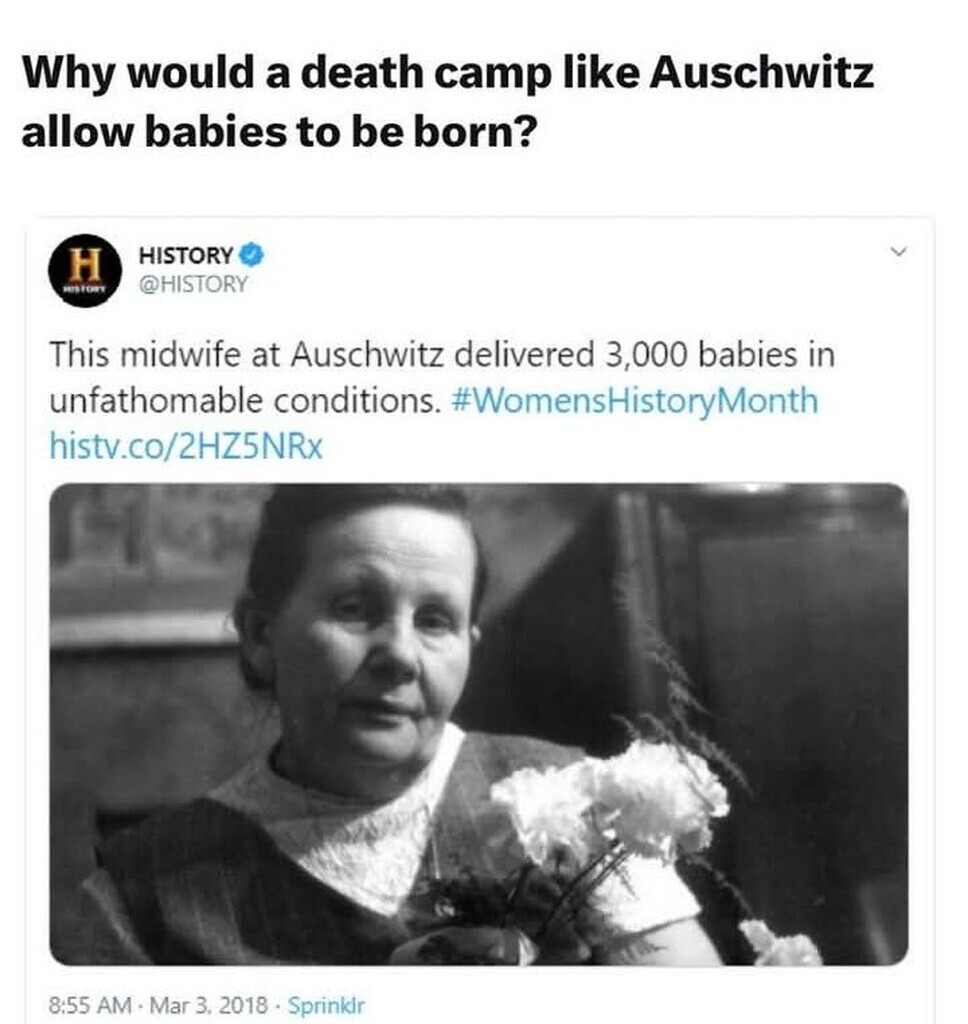
Task: Select the 'allow babies to be born?' headline line
Action: coord(280,131)
